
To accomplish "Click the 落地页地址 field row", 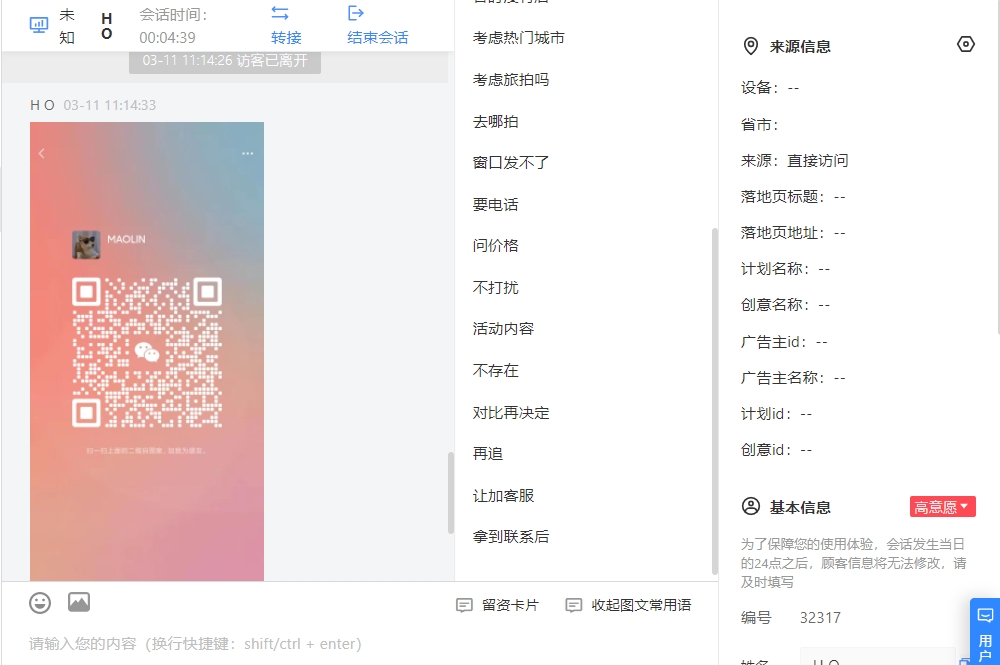I will pos(793,233).
